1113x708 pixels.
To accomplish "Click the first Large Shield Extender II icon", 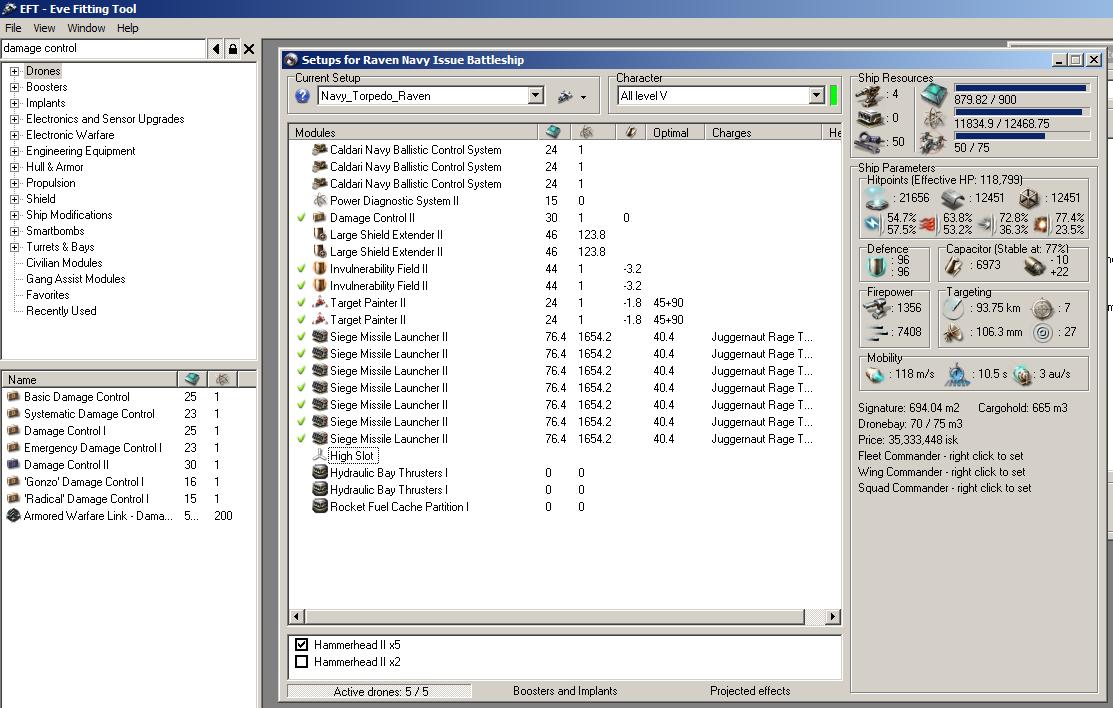I will coord(319,234).
